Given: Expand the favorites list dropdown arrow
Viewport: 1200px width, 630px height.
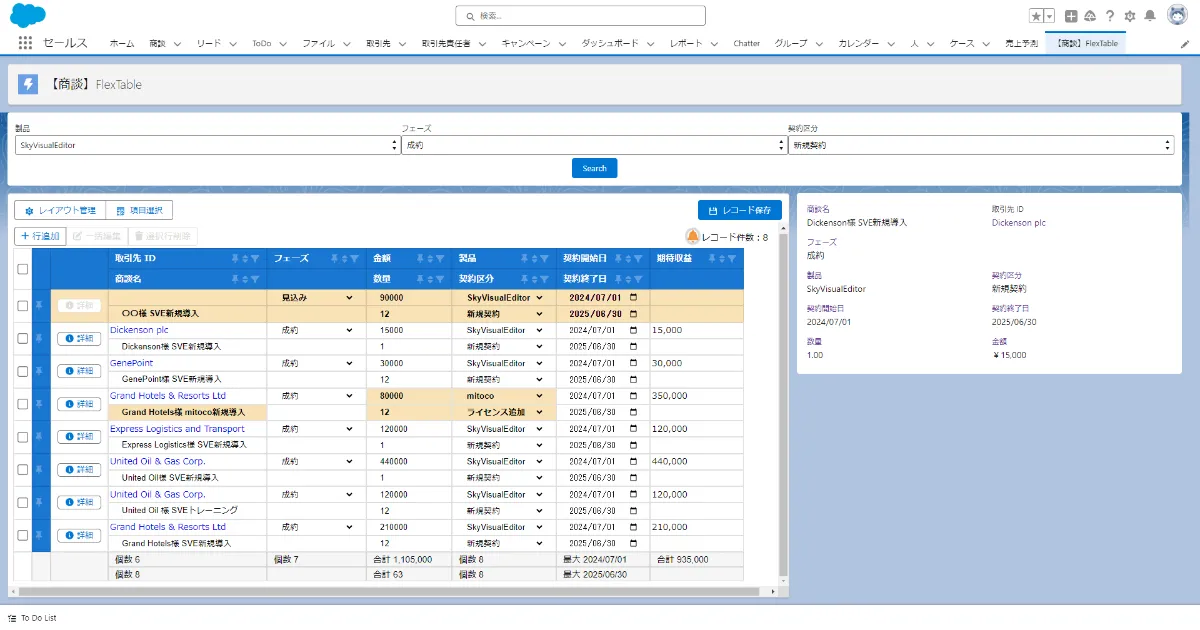Looking at the screenshot, I should (1050, 16).
